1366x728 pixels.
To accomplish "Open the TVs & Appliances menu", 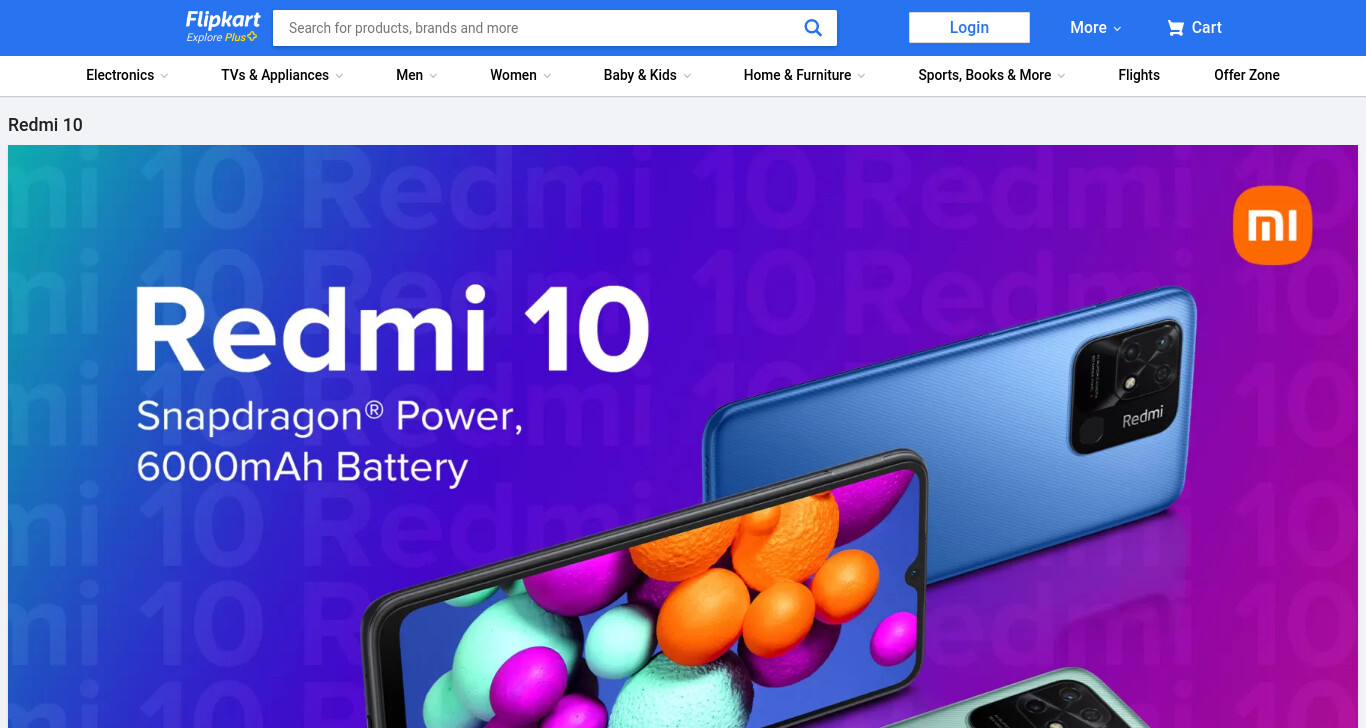I will pyautogui.click(x=282, y=75).
